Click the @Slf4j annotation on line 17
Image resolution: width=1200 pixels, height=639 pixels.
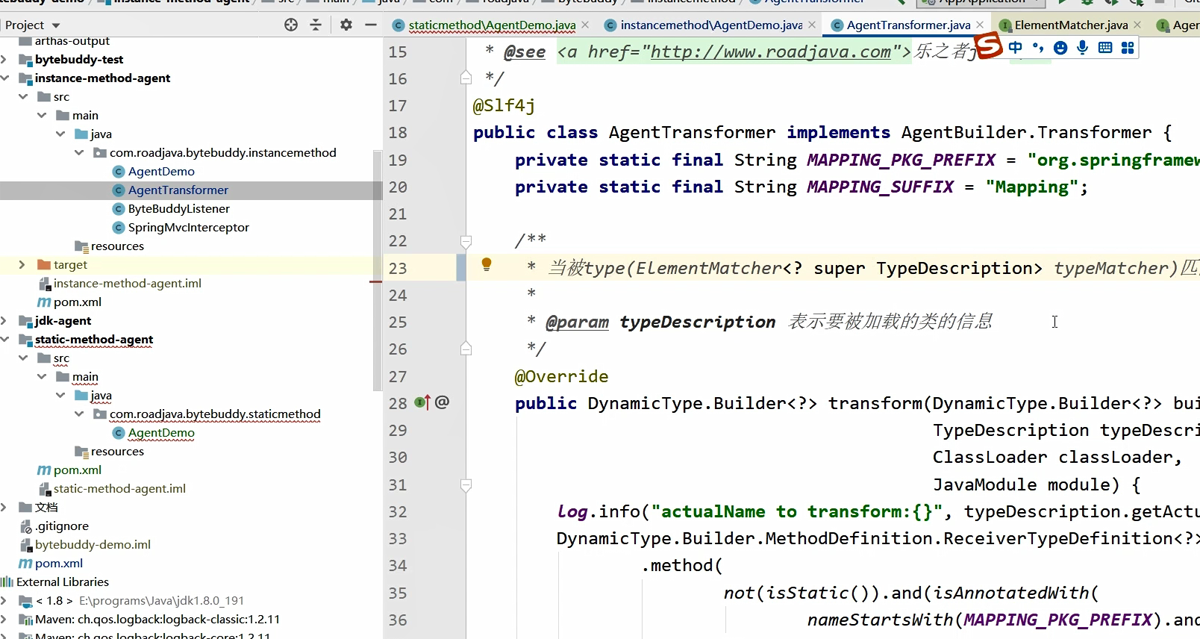[x=505, y=106]
